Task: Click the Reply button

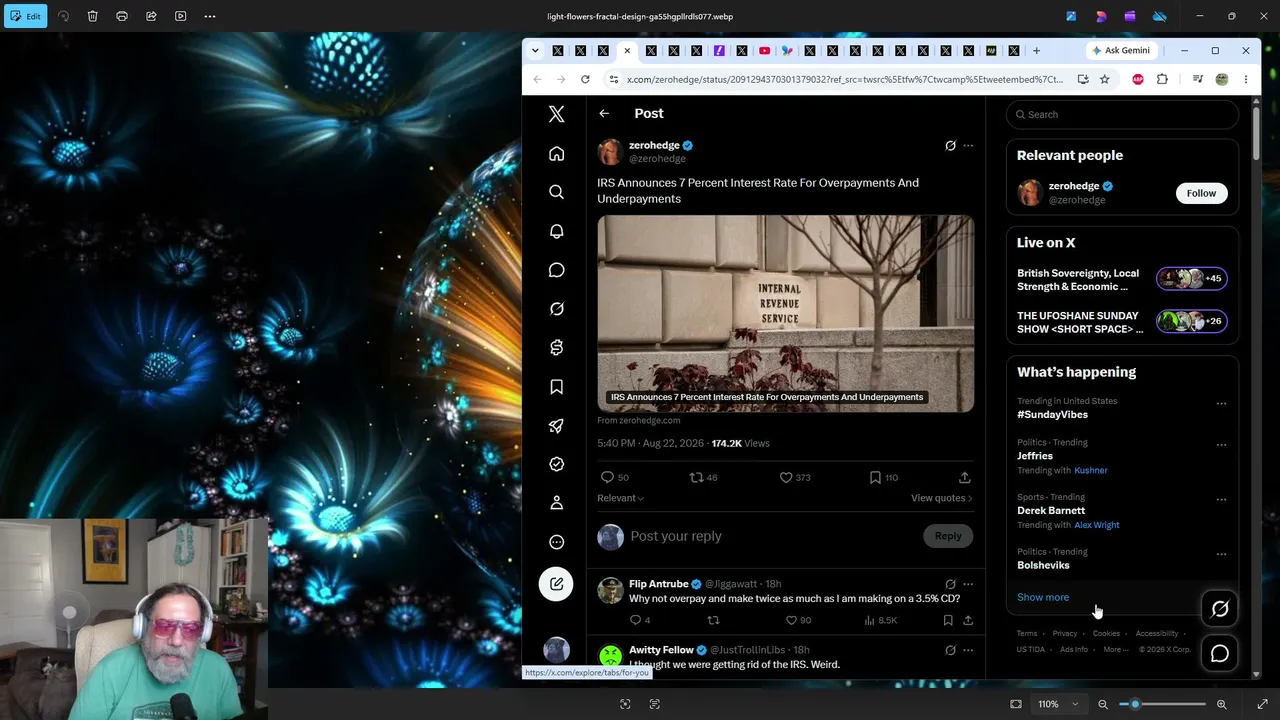Action: (948, 536)
